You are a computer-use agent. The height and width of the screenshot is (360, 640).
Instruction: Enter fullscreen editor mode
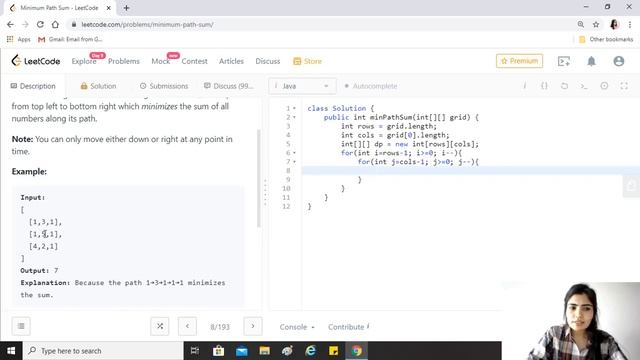pos(624,86)
